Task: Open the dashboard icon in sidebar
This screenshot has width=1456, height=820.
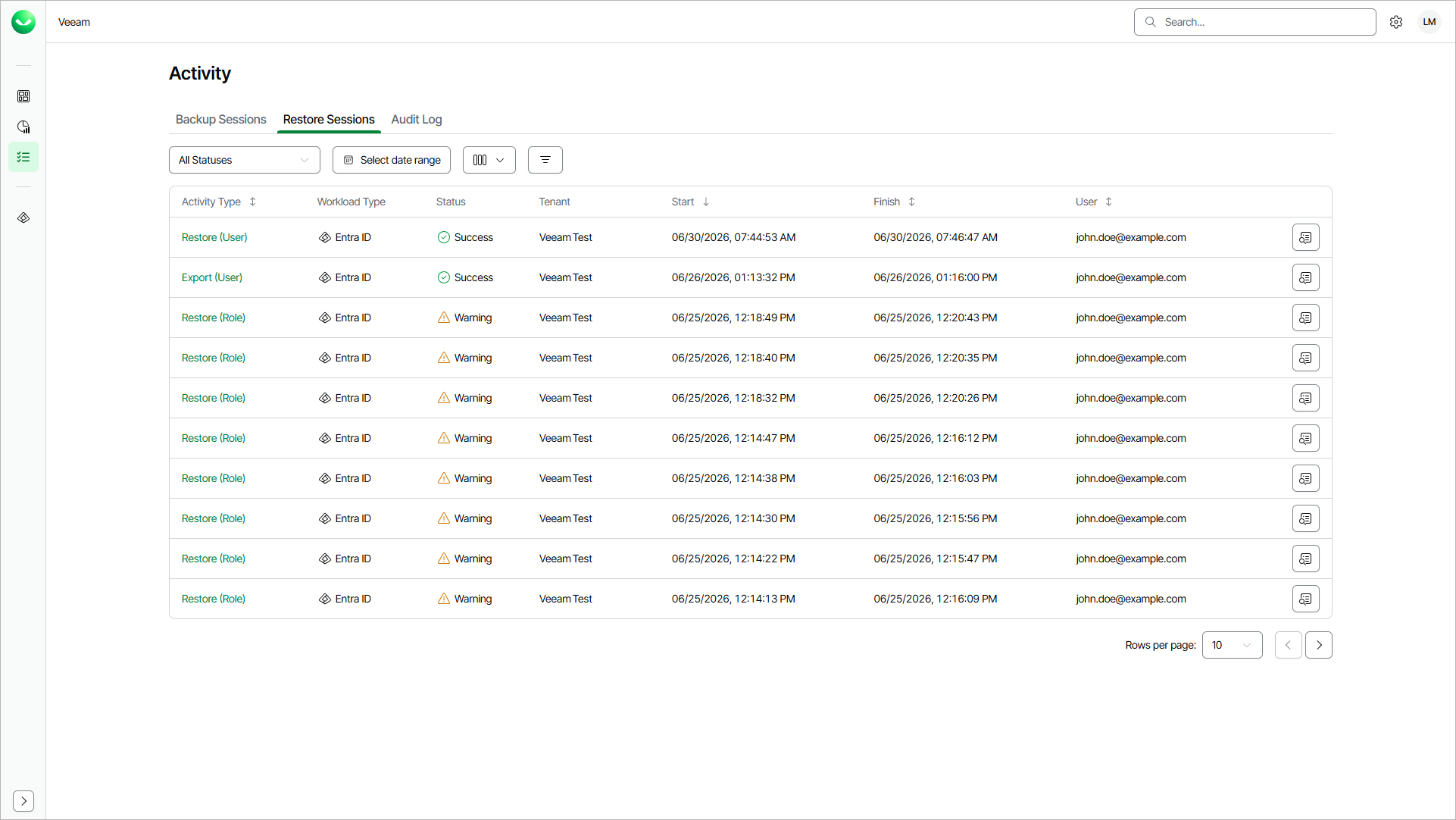Action: click(23, 96)
